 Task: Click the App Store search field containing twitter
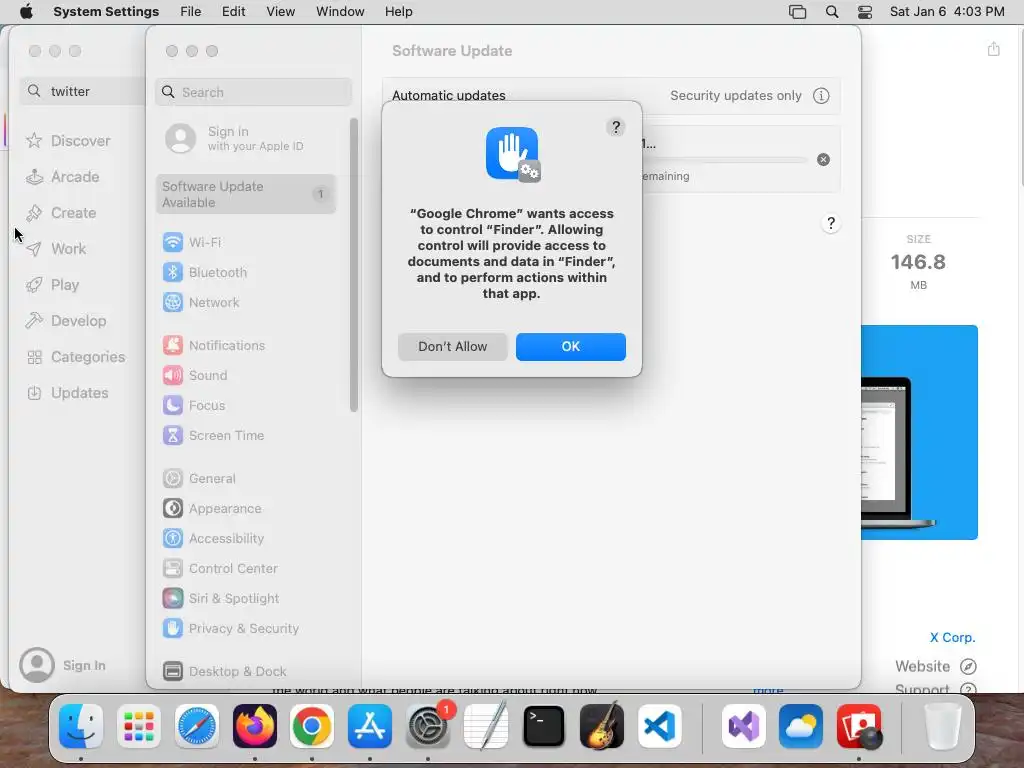[x=83, y=91]
